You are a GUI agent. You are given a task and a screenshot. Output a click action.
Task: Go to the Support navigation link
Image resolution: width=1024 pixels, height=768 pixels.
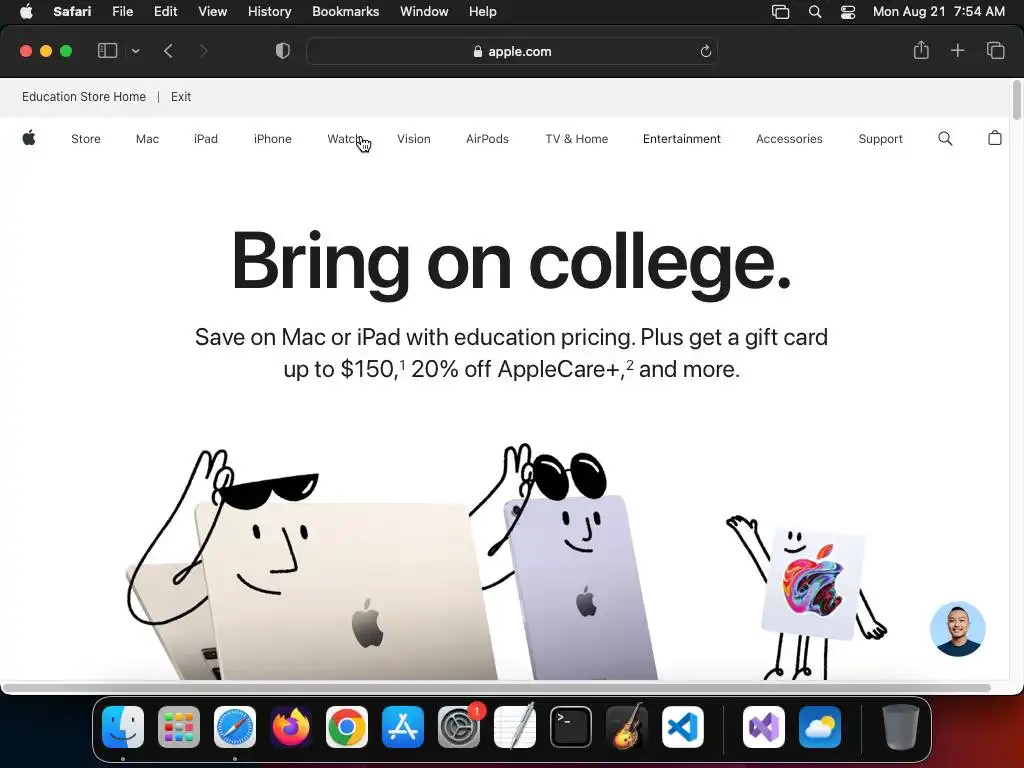click(x=880, y=139)
